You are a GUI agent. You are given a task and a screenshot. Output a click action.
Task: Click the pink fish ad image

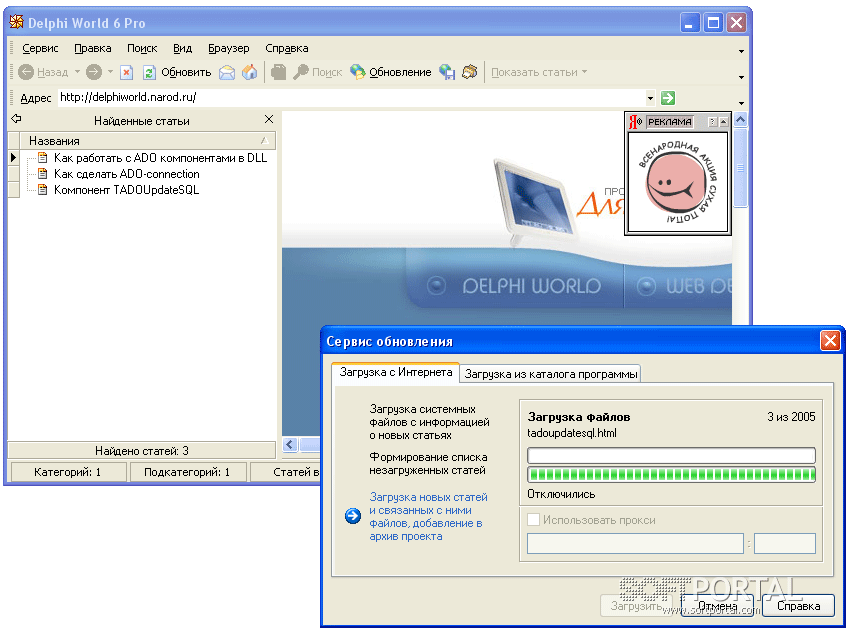(x=677, y=182)
